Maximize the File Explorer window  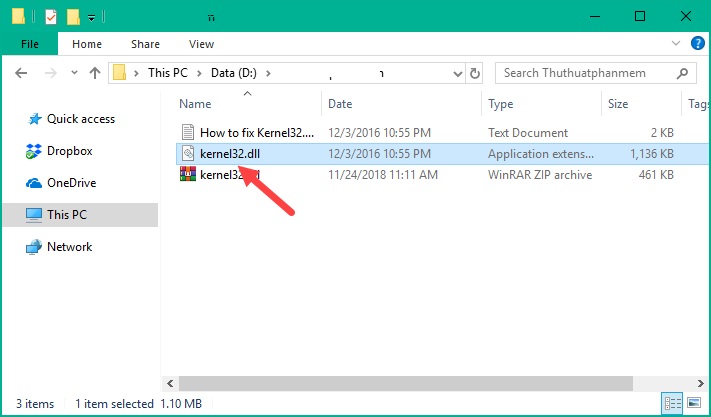pos(640,16)
